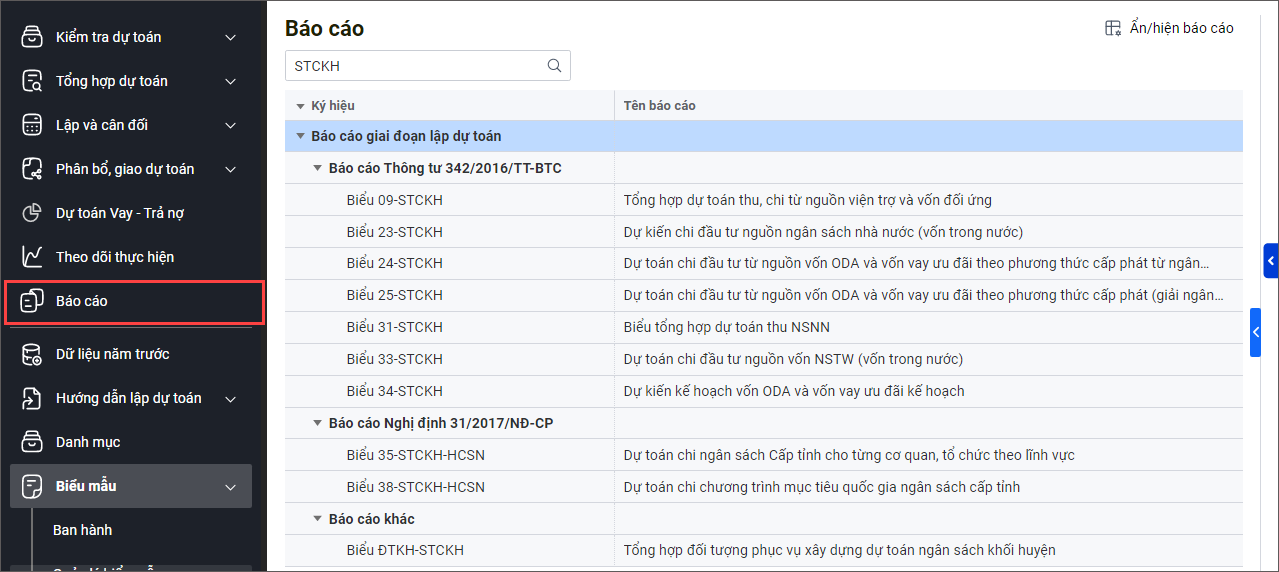Click the Phân bổ, giao dự toán icon
The image size is (1279, 572).
pos(32,169)
